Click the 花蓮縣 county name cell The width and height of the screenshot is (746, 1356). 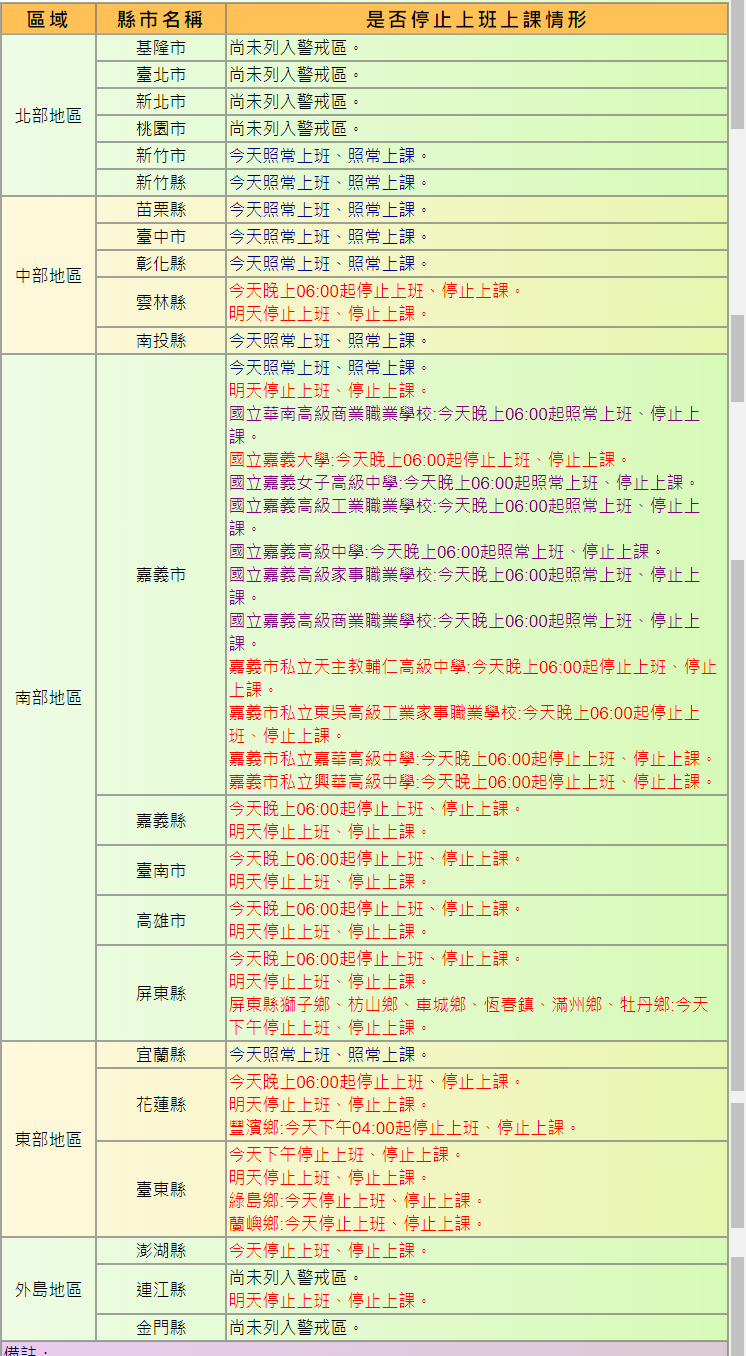click(x=161, y=1104)
